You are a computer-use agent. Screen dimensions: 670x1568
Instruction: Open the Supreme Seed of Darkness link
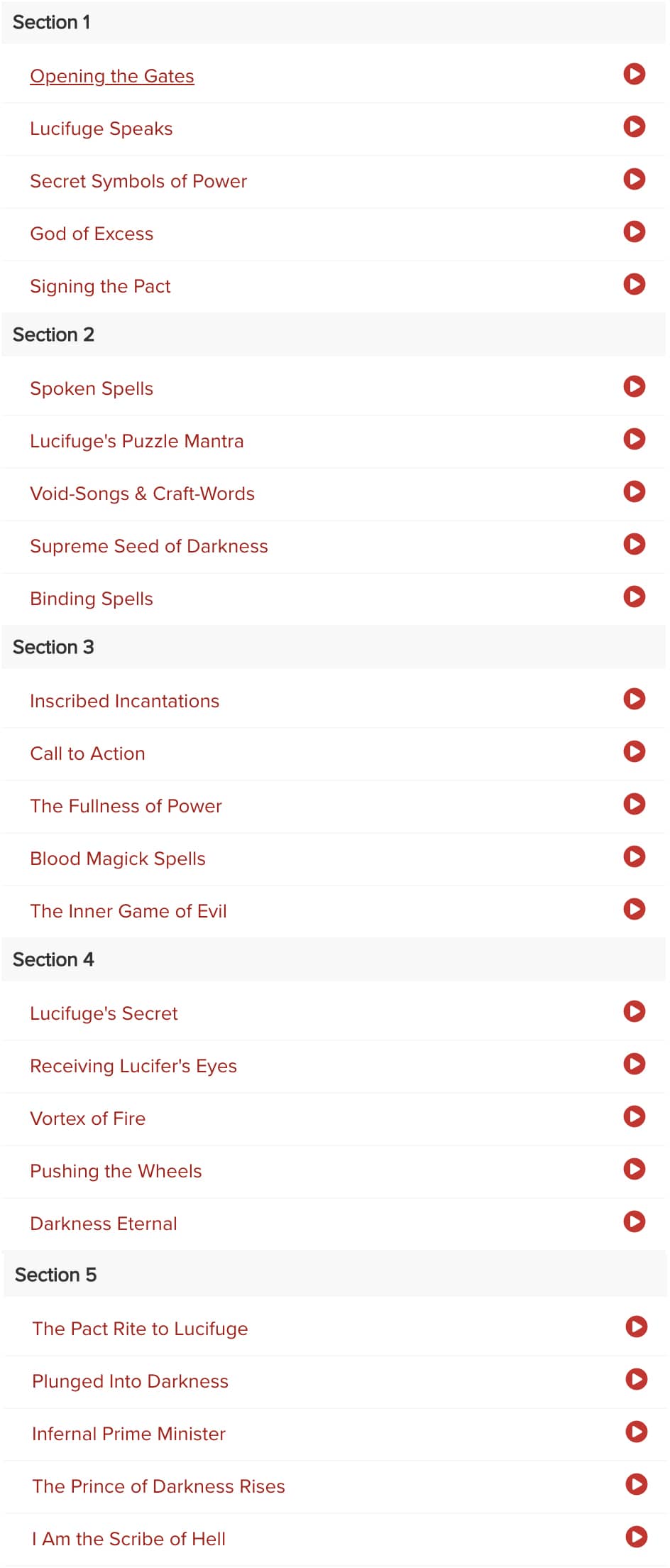click(149, 546)
